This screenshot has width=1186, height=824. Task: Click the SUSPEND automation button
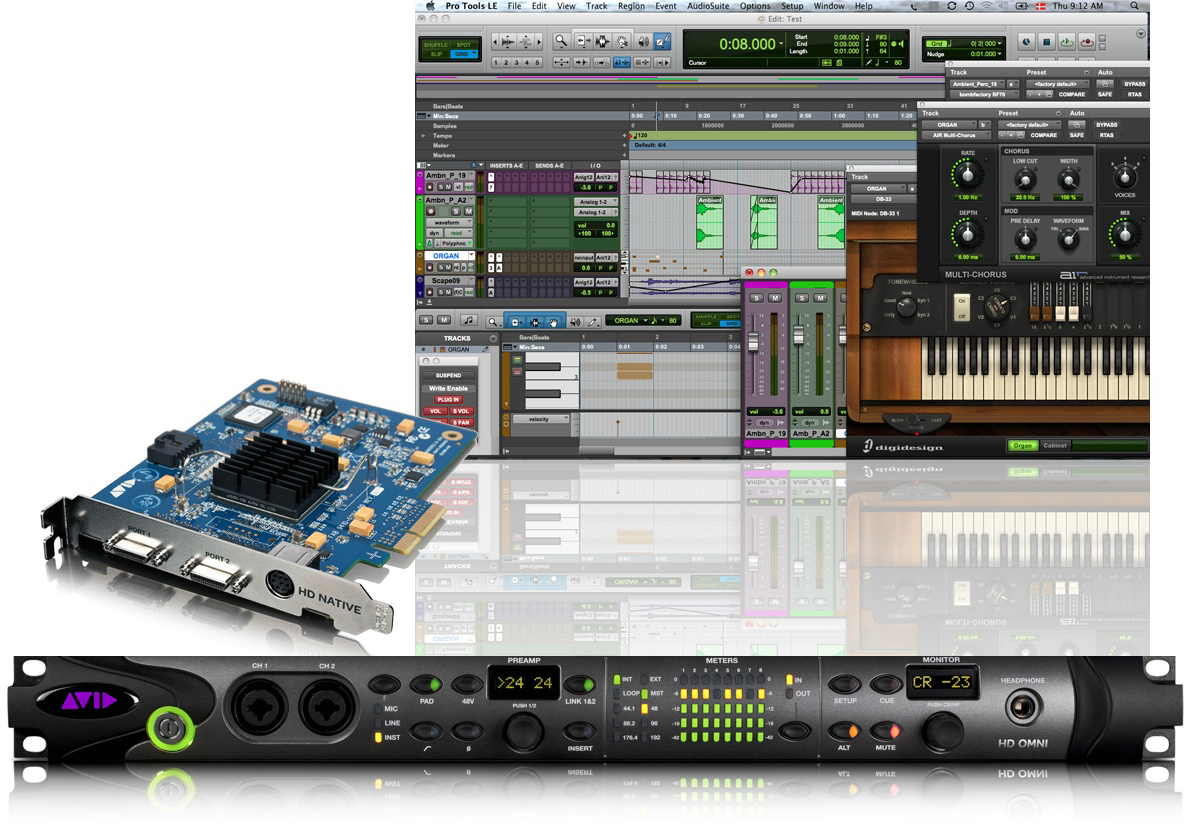(448, 375)
